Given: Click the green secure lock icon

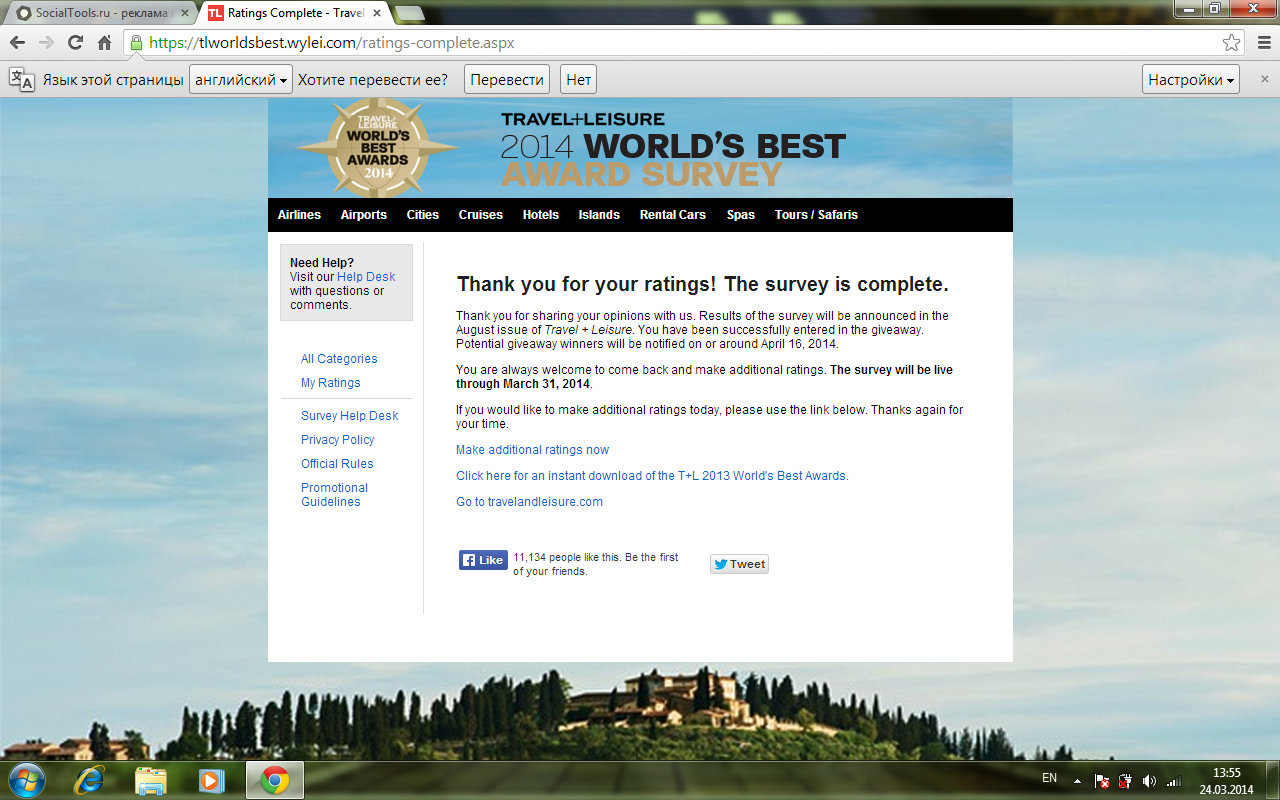Looking at the screenshot, I should coord(136,43).
